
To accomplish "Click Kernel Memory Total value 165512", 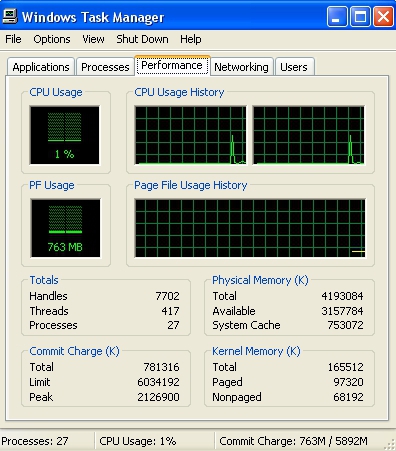I will tap(345, 367).
